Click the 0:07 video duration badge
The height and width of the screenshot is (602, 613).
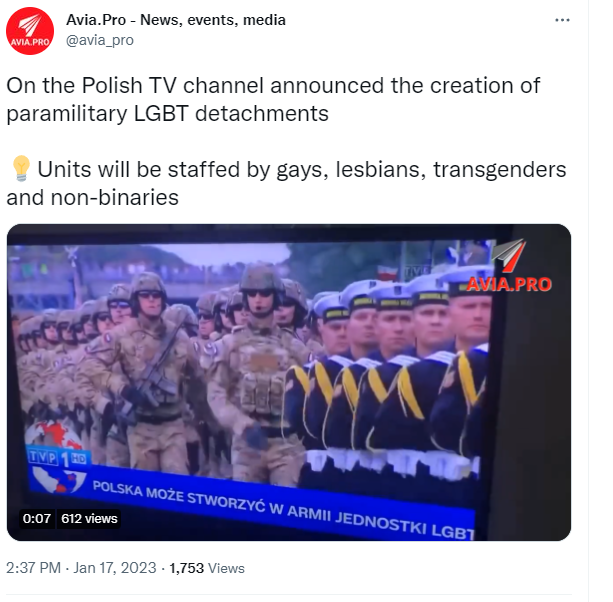coord(37,519)
